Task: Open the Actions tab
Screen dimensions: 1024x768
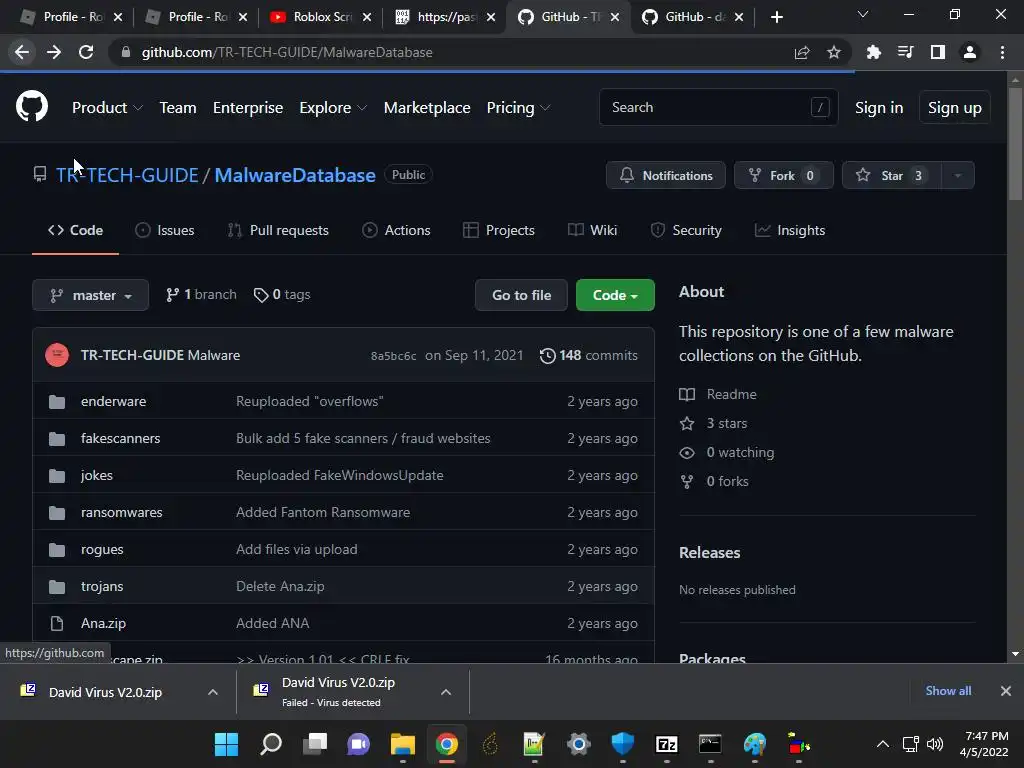Action: 396,231
